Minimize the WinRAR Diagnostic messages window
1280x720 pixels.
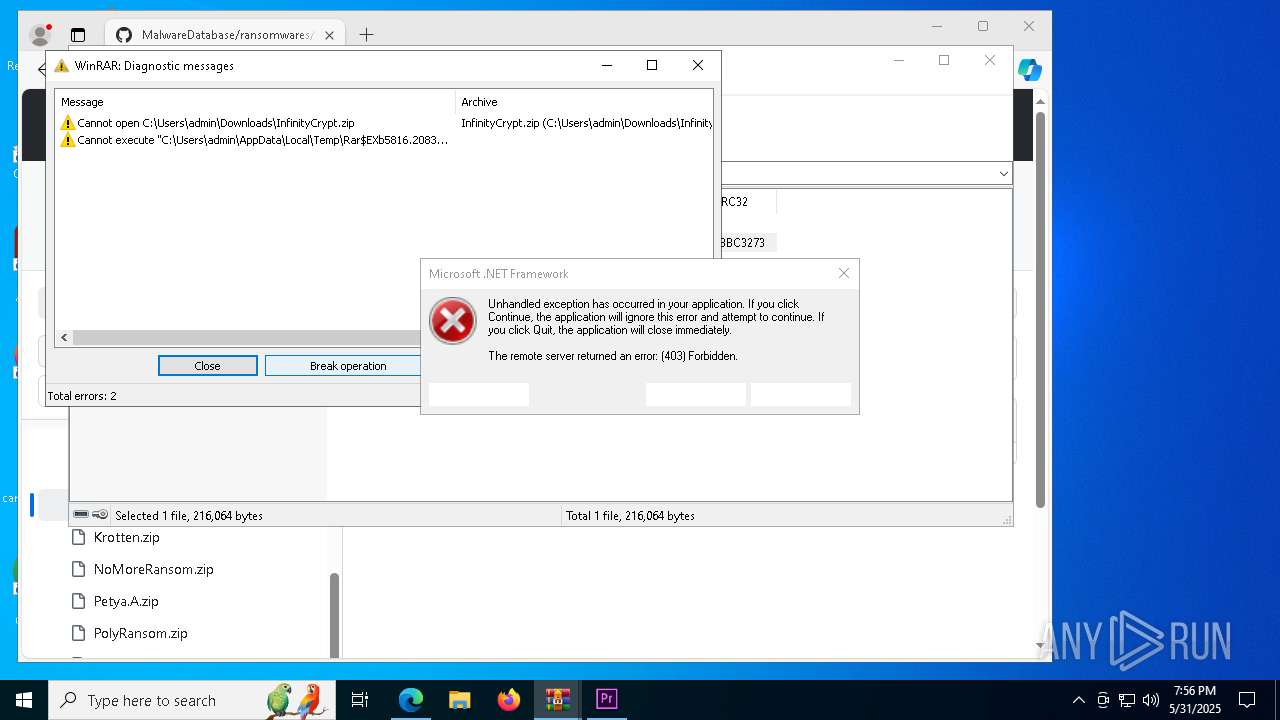coord(606,66)
